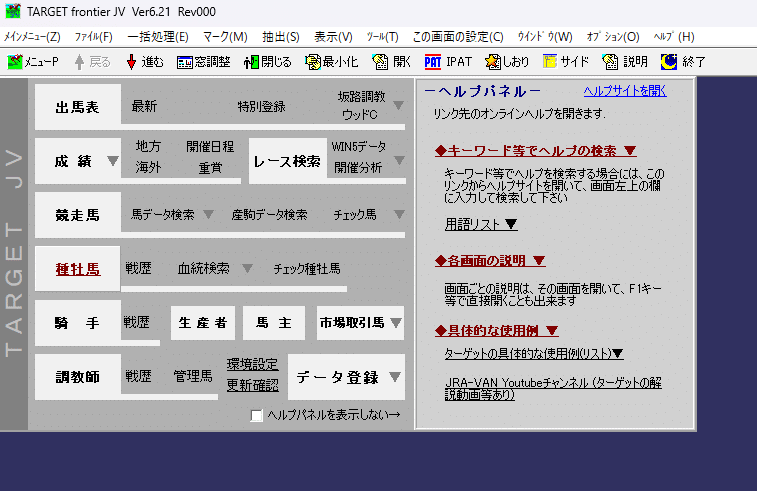Open 用語リスト ▼ help link
Image resolution: width=757 pixels, height=491 pixels.
[x=481, y=224]
